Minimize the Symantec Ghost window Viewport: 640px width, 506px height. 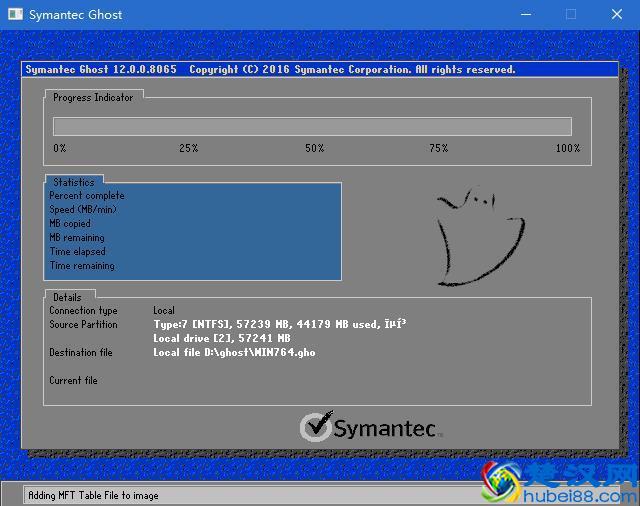click(x=526, y=14)
